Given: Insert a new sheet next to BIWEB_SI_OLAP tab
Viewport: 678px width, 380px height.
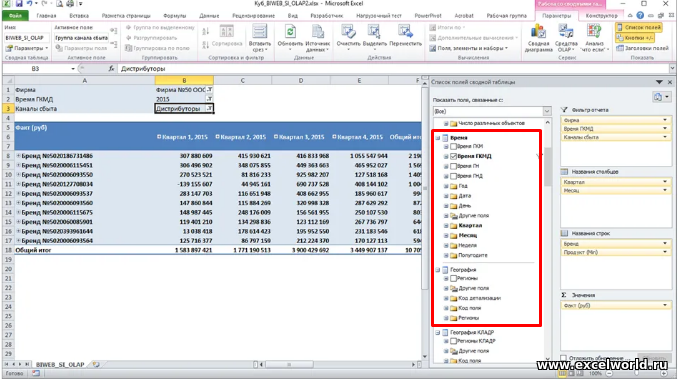Looking at the screenshot, I should tap(96, 365).
